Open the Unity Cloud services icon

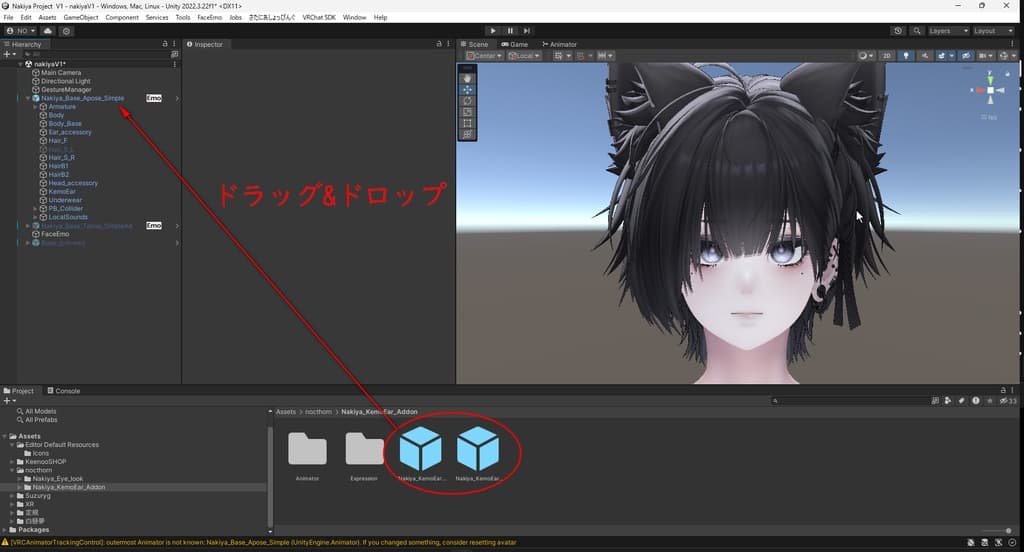pos(48,31)
